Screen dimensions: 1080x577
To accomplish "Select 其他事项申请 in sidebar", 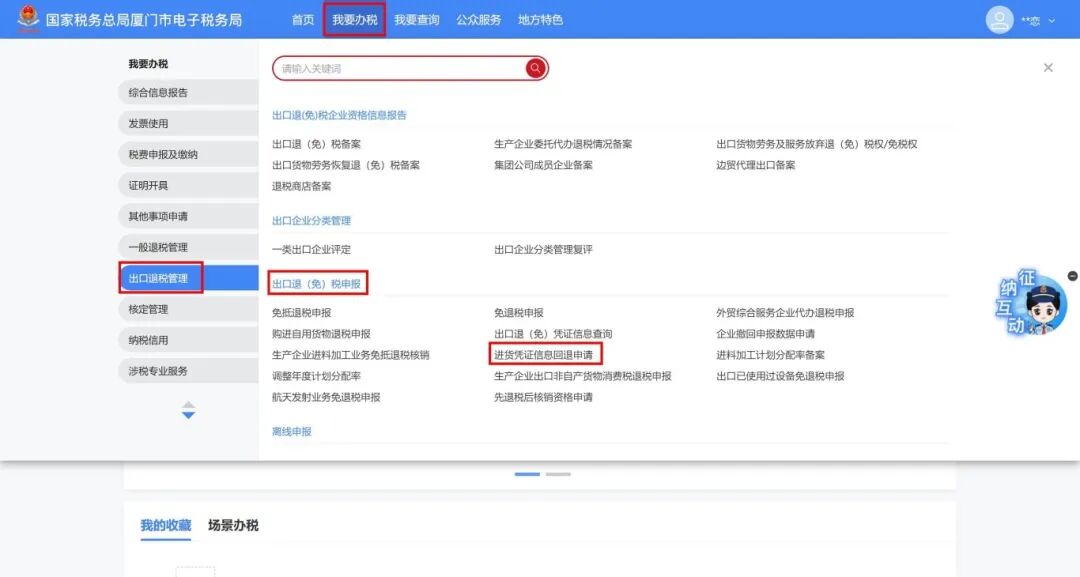I will tap(188, 216).
